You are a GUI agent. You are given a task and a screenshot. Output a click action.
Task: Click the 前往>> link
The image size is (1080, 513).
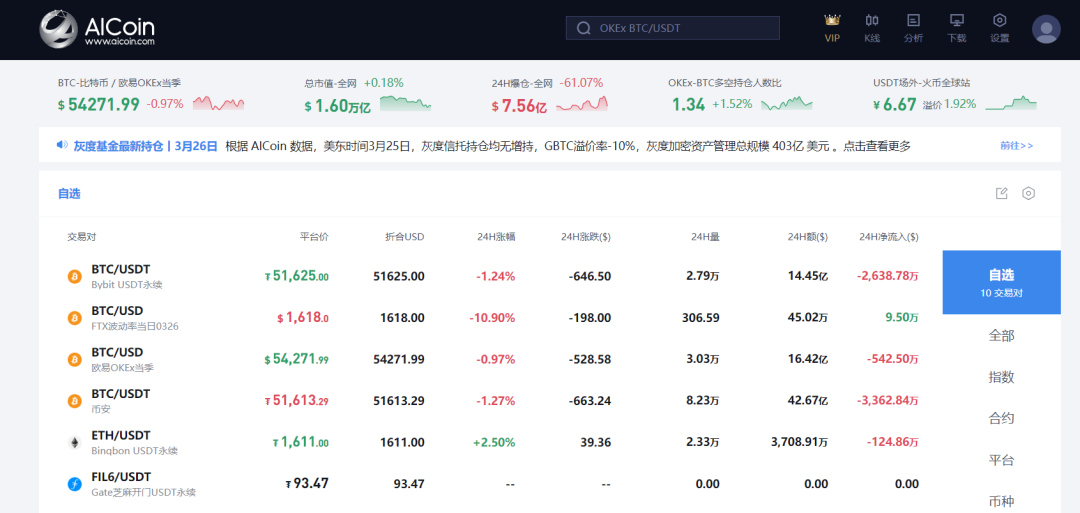click(x=1017, y=145)
